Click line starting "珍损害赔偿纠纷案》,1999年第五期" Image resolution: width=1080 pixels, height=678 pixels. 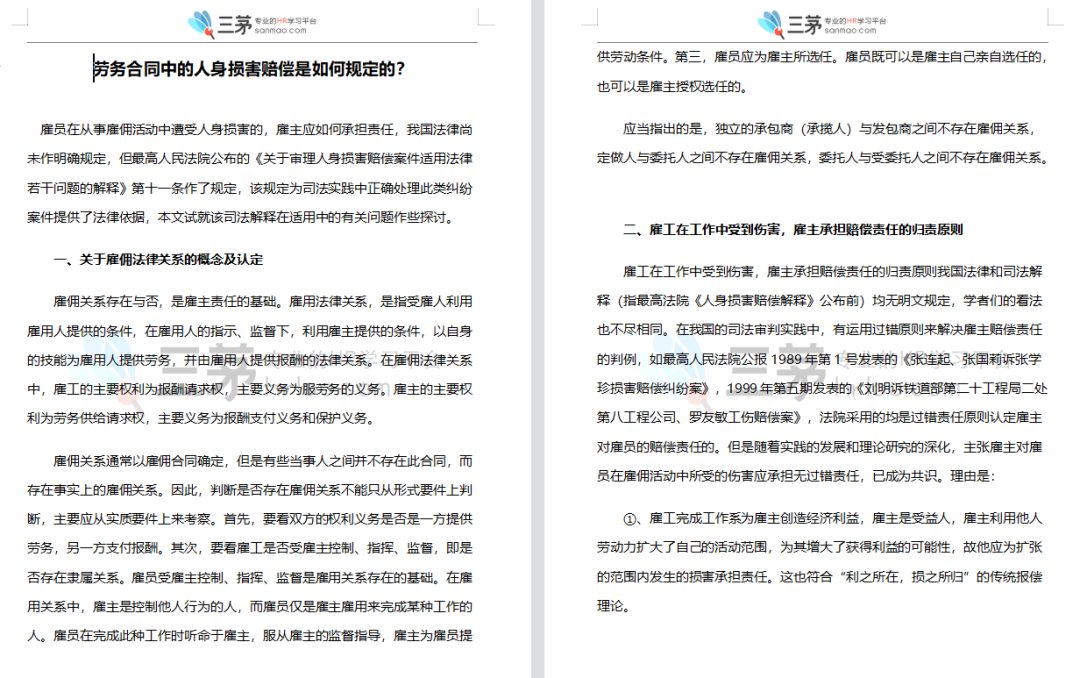point(822,388)
